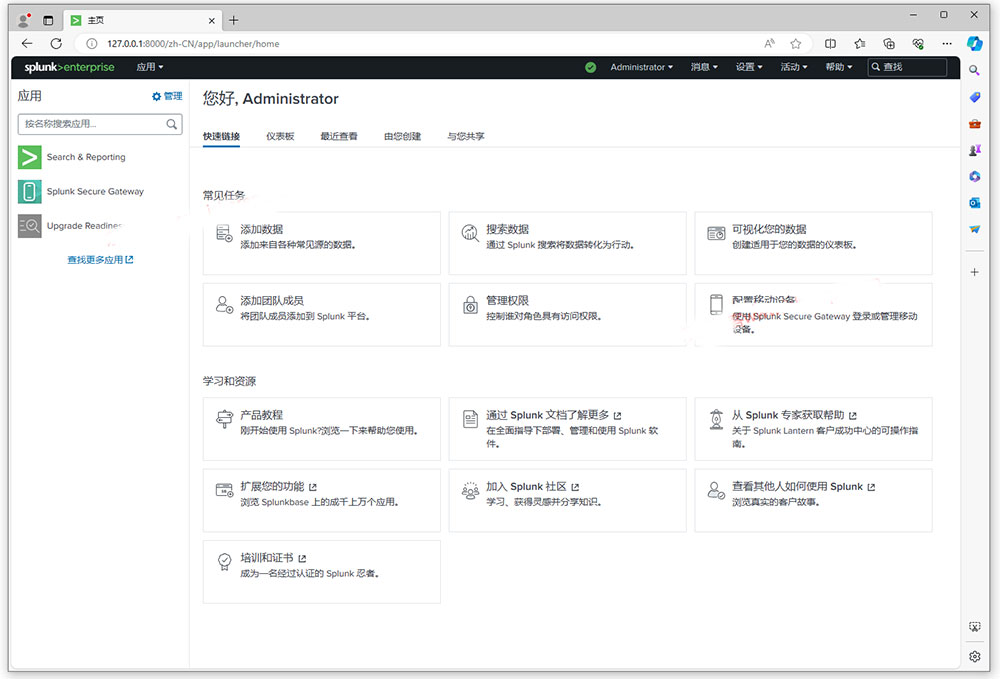Click the 加入 Splunk 社区 card title
This screenshot has width=1000, height=679.
tap(526, 486)
